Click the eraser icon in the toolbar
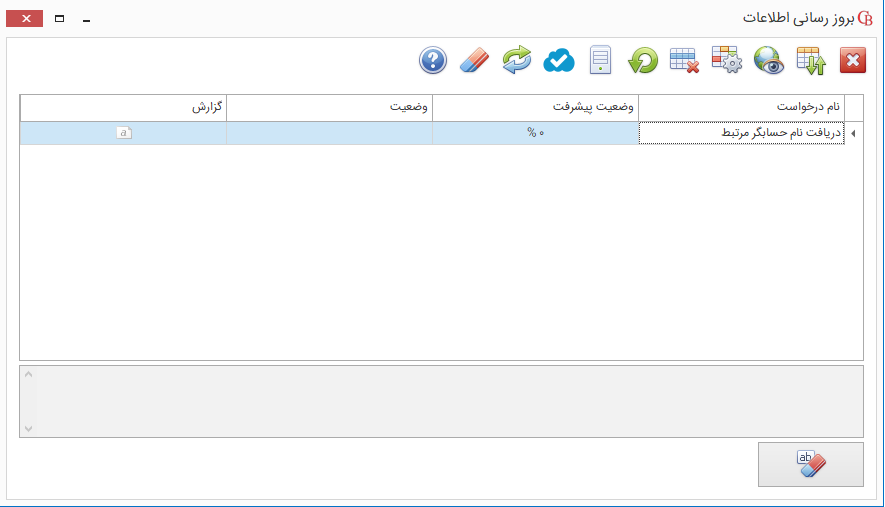Viewport: 885px width, 507px height. 474,61
